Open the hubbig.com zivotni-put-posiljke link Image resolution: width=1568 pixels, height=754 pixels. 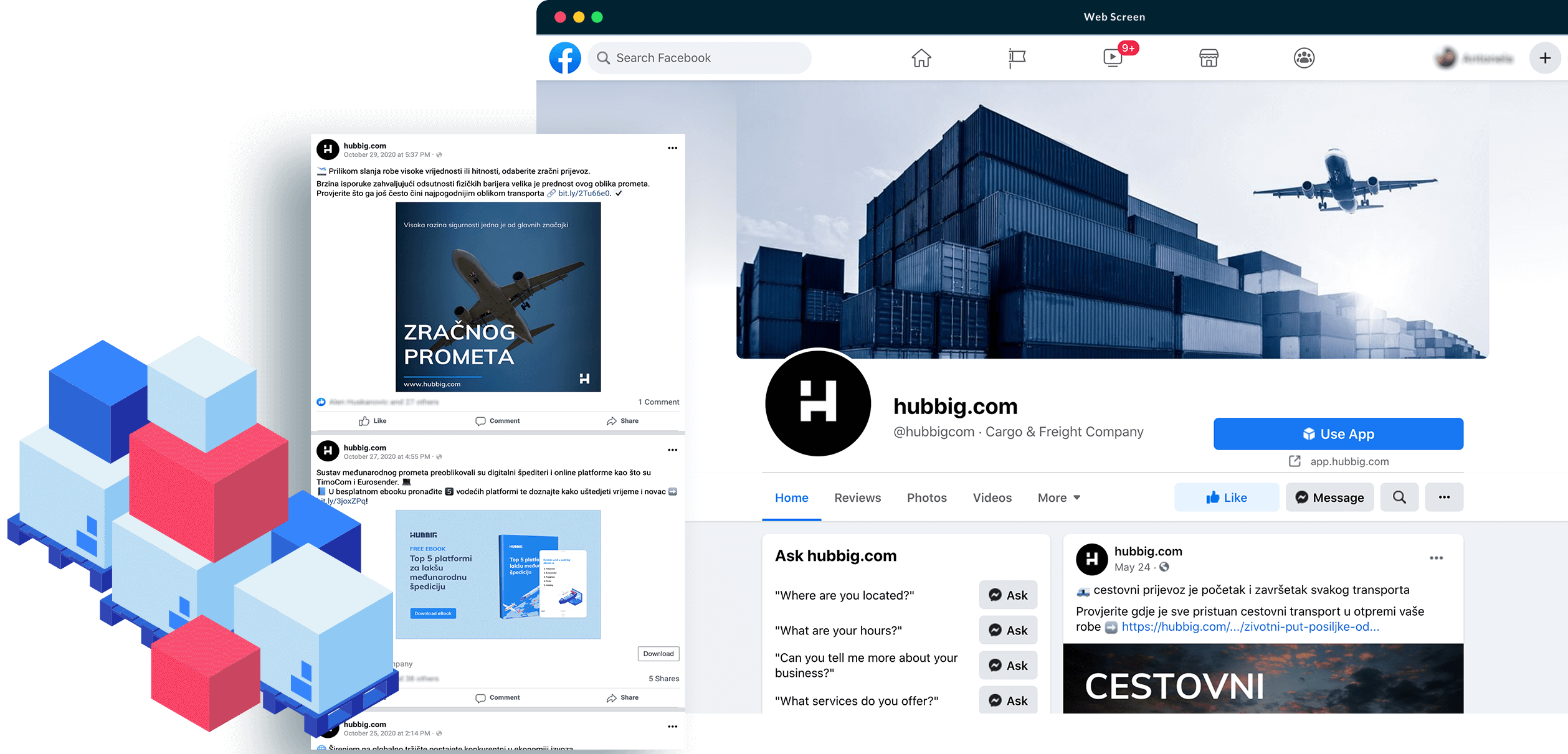tap(1250, 627)
